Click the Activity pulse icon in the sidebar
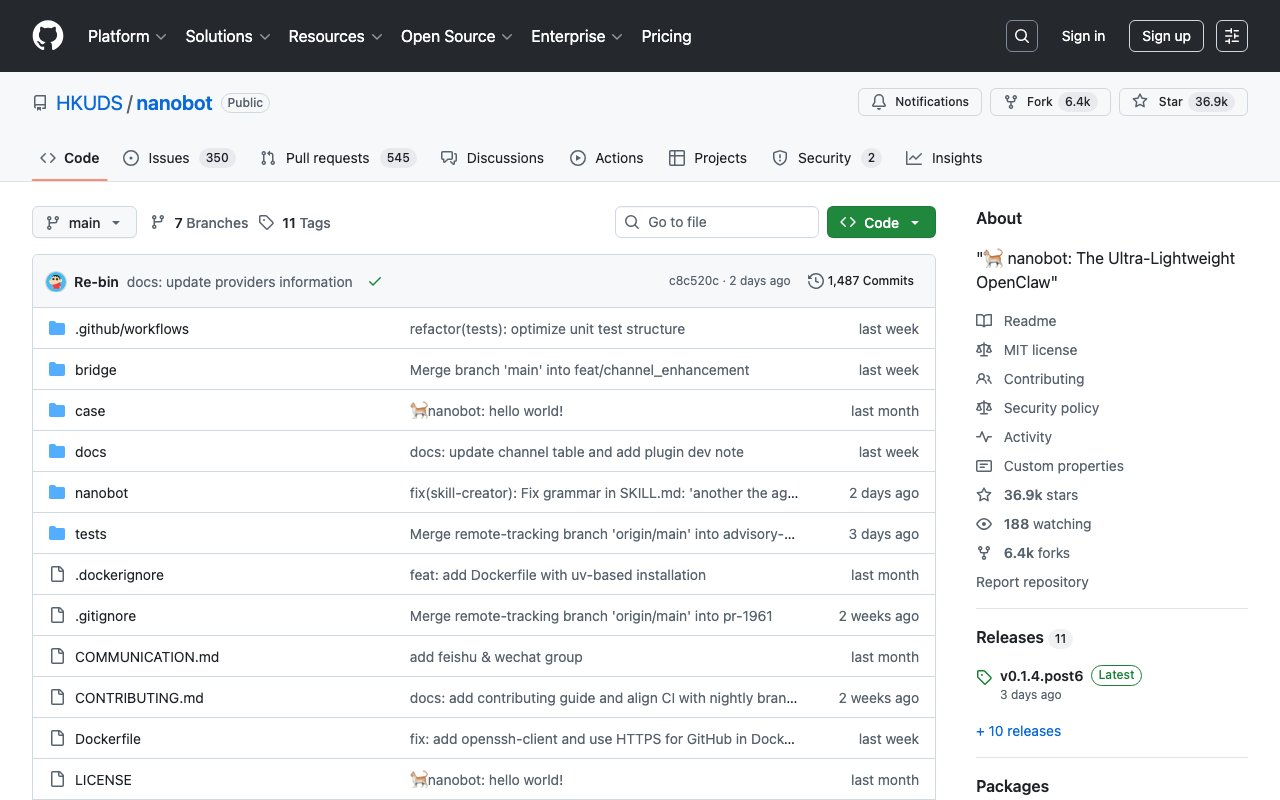 coord(984,437)
